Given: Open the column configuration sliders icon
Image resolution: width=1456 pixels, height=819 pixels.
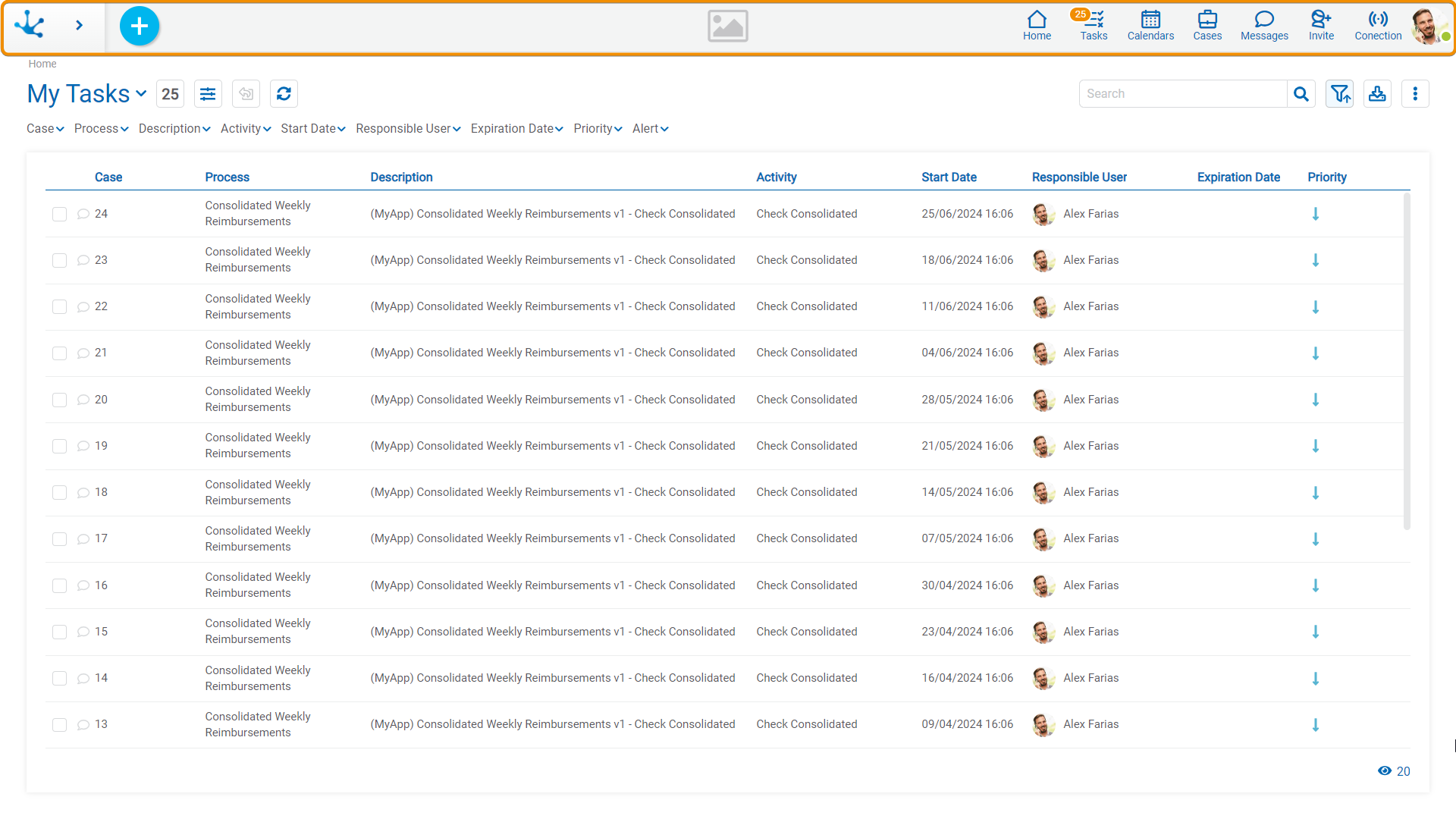Looking at the screenshot, I should click(x=208, y=93).
